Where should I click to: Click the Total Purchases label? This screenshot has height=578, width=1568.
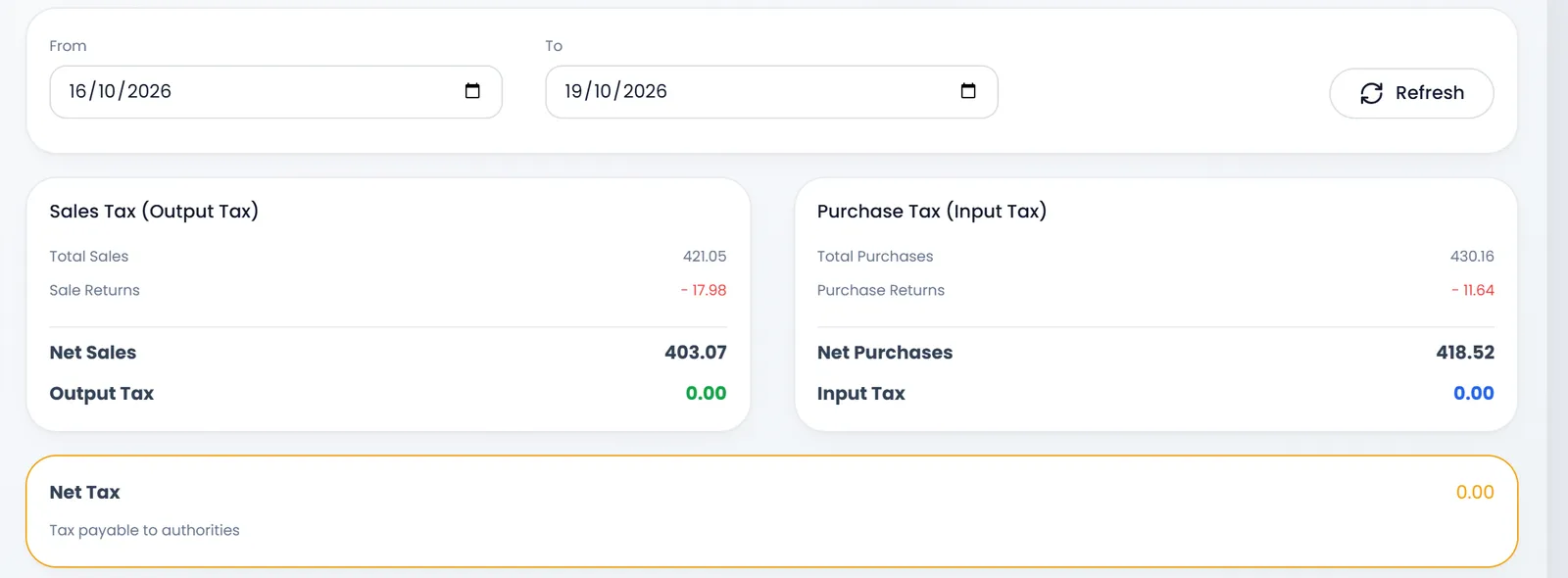pos(875,257)
